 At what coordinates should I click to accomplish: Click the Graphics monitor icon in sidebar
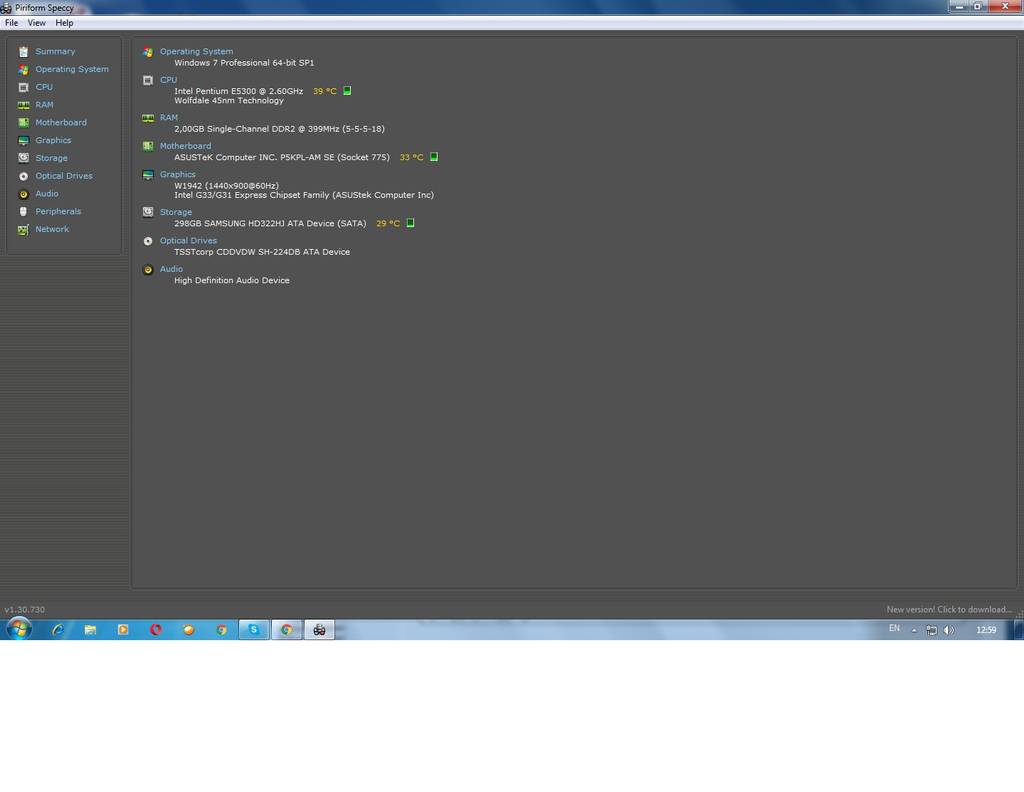[24, 140]
